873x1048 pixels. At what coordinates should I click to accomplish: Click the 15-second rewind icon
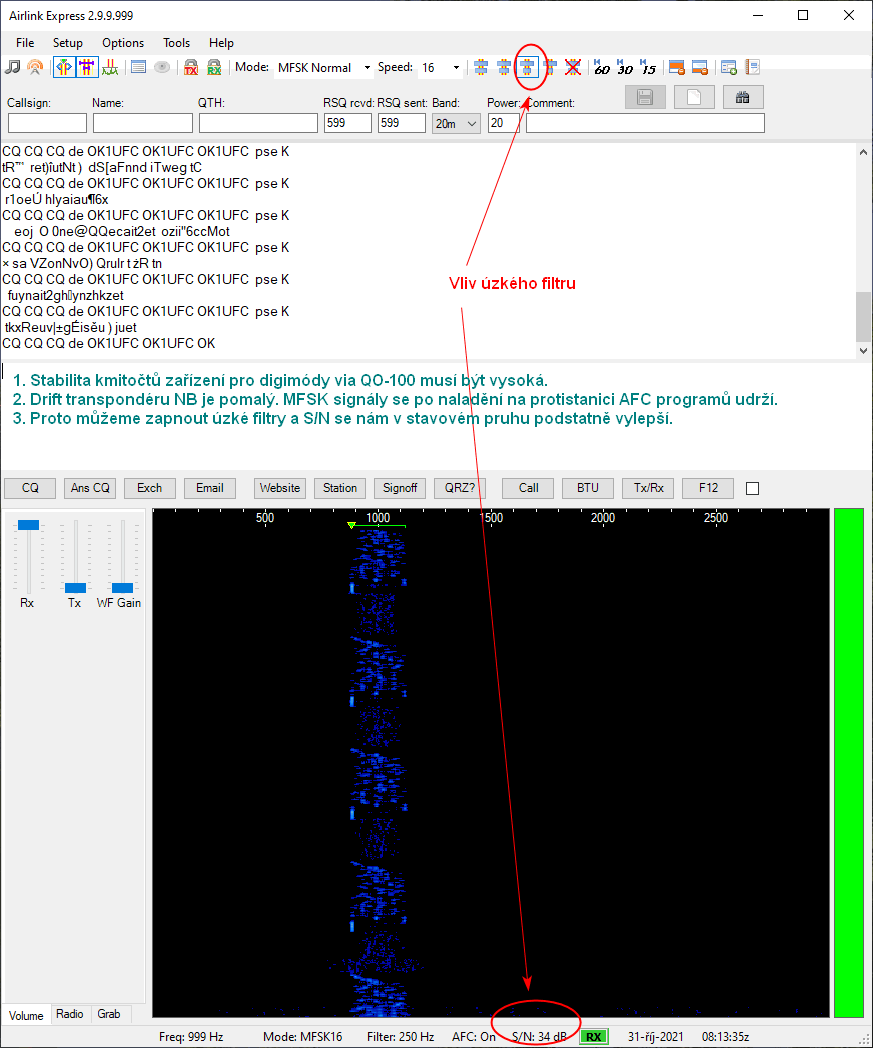click(x=648, y=68)
